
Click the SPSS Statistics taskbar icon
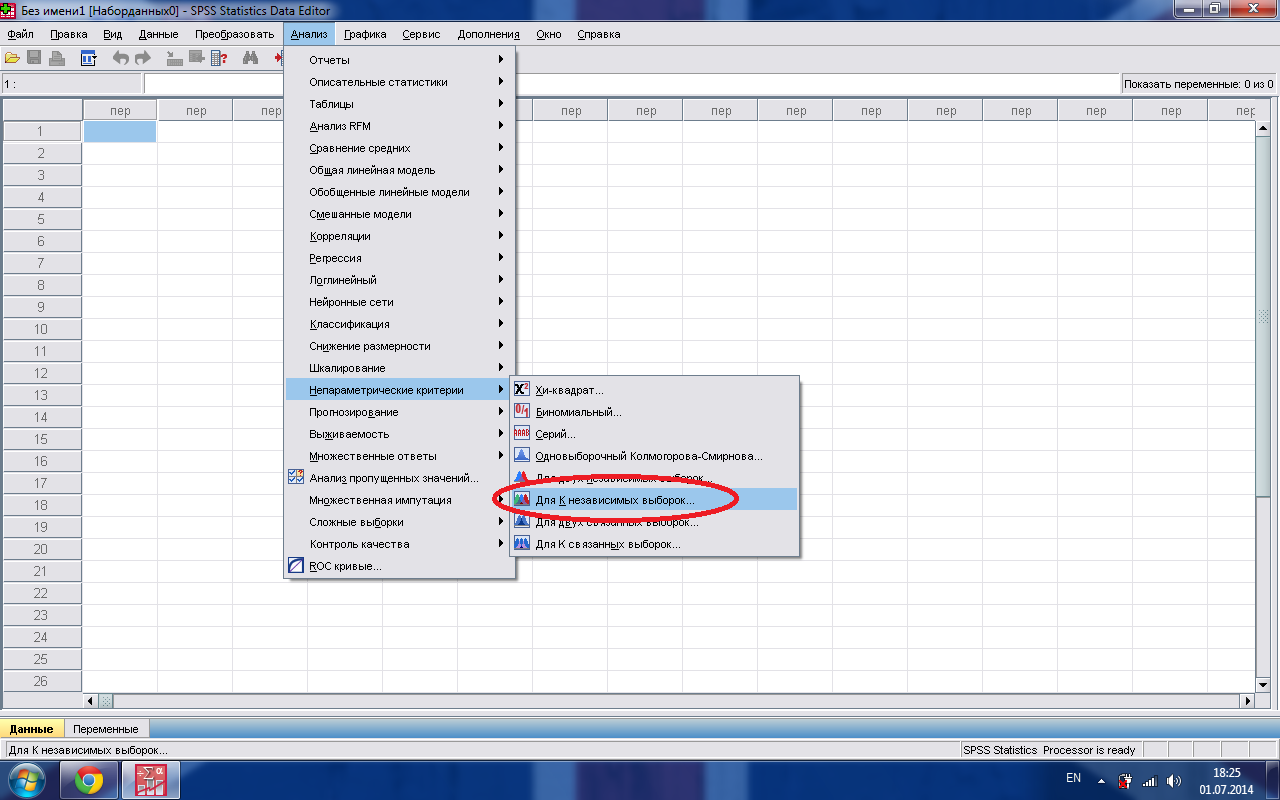point(151,781)
